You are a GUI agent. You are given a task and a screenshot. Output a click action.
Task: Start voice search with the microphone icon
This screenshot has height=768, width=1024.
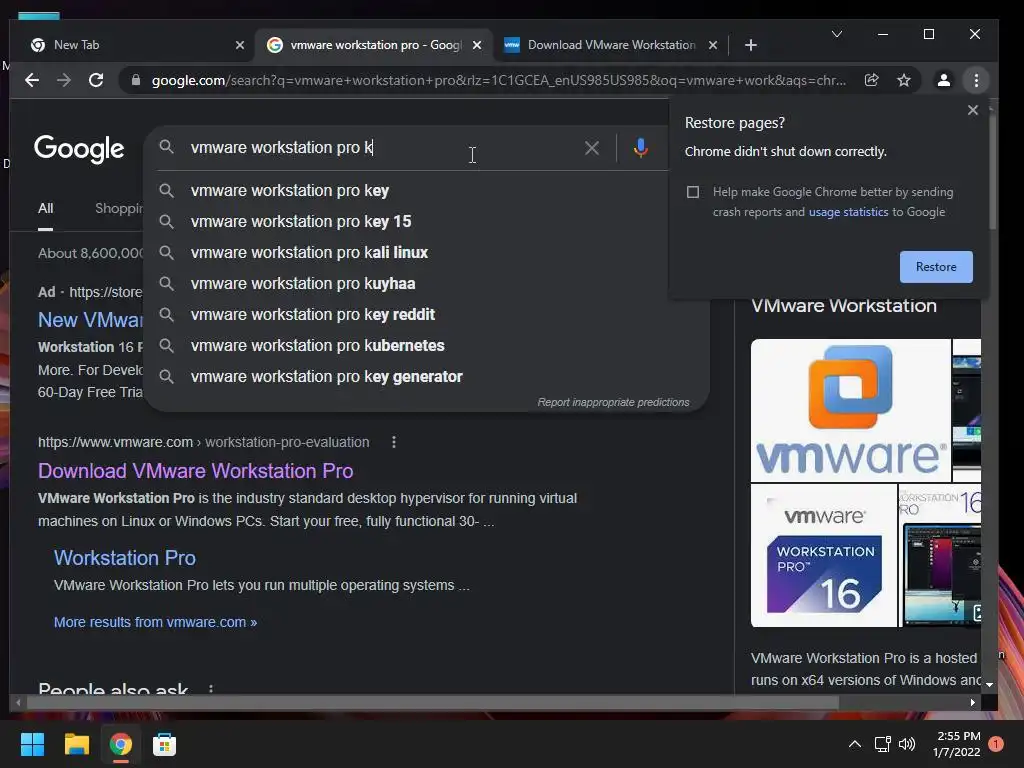pyautogui.click(x=641, y=148)
